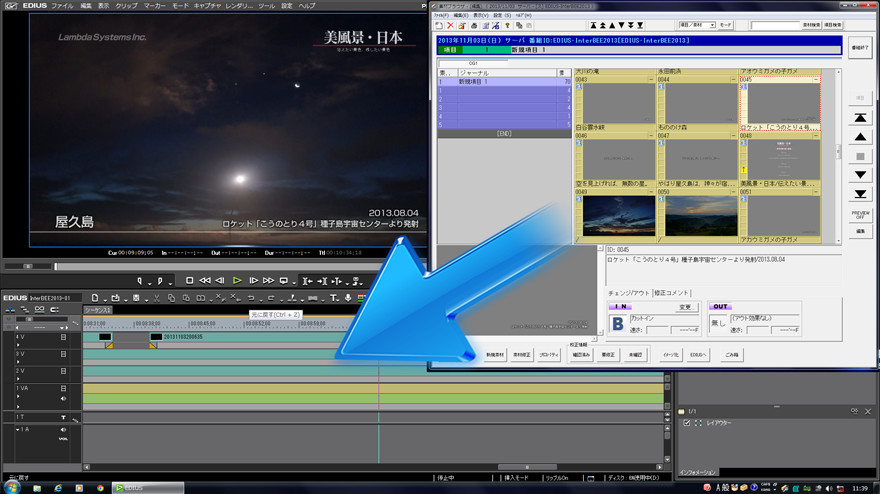Image resolution: width=880 pixels, height=494 pixels.
Task: Mute audio speaker on track 1 VA
Action: pos(63,398)
